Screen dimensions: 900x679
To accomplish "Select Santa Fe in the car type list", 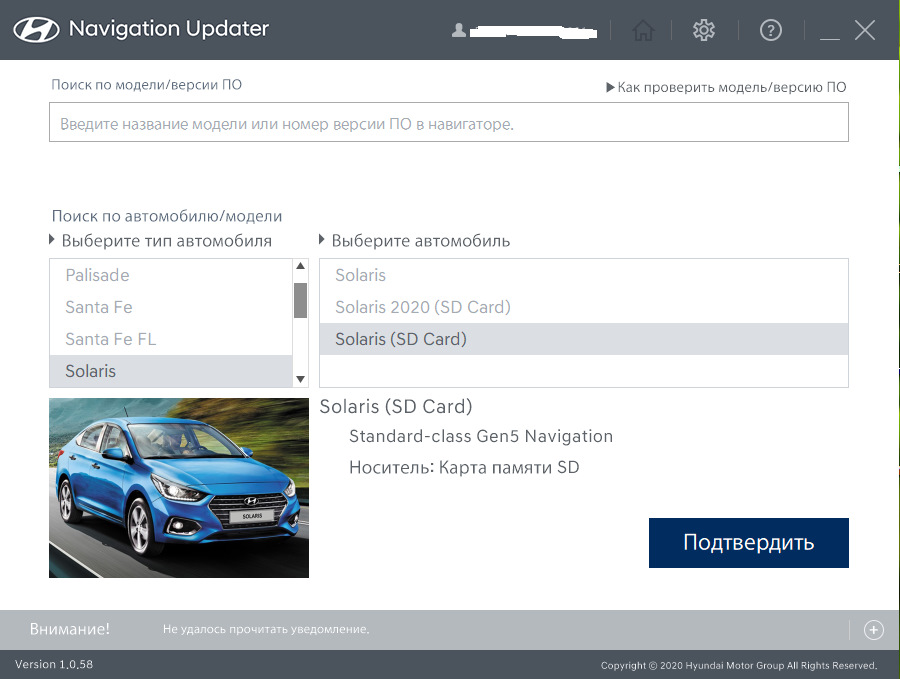I will [x=171, y=307].
